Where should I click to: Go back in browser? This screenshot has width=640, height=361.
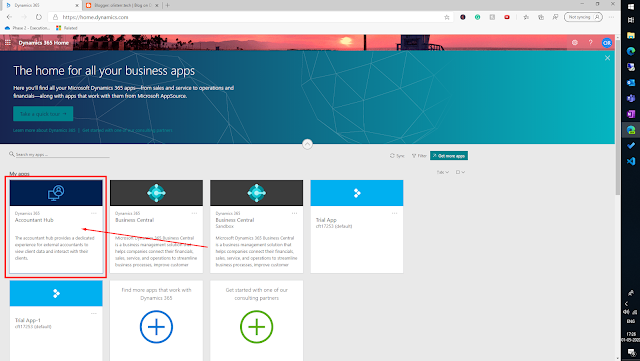9,17
